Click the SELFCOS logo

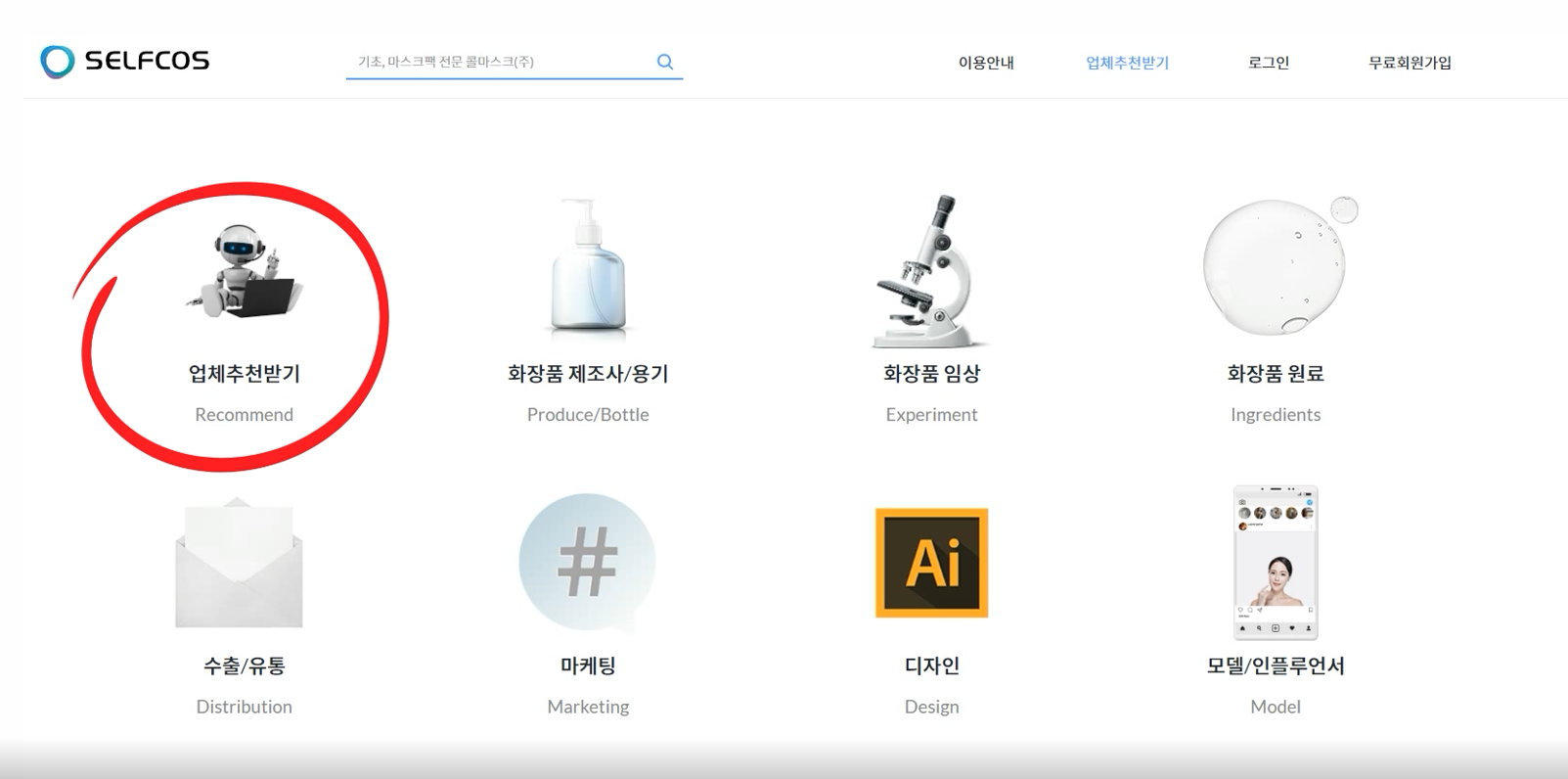click(x=124, y=62)
